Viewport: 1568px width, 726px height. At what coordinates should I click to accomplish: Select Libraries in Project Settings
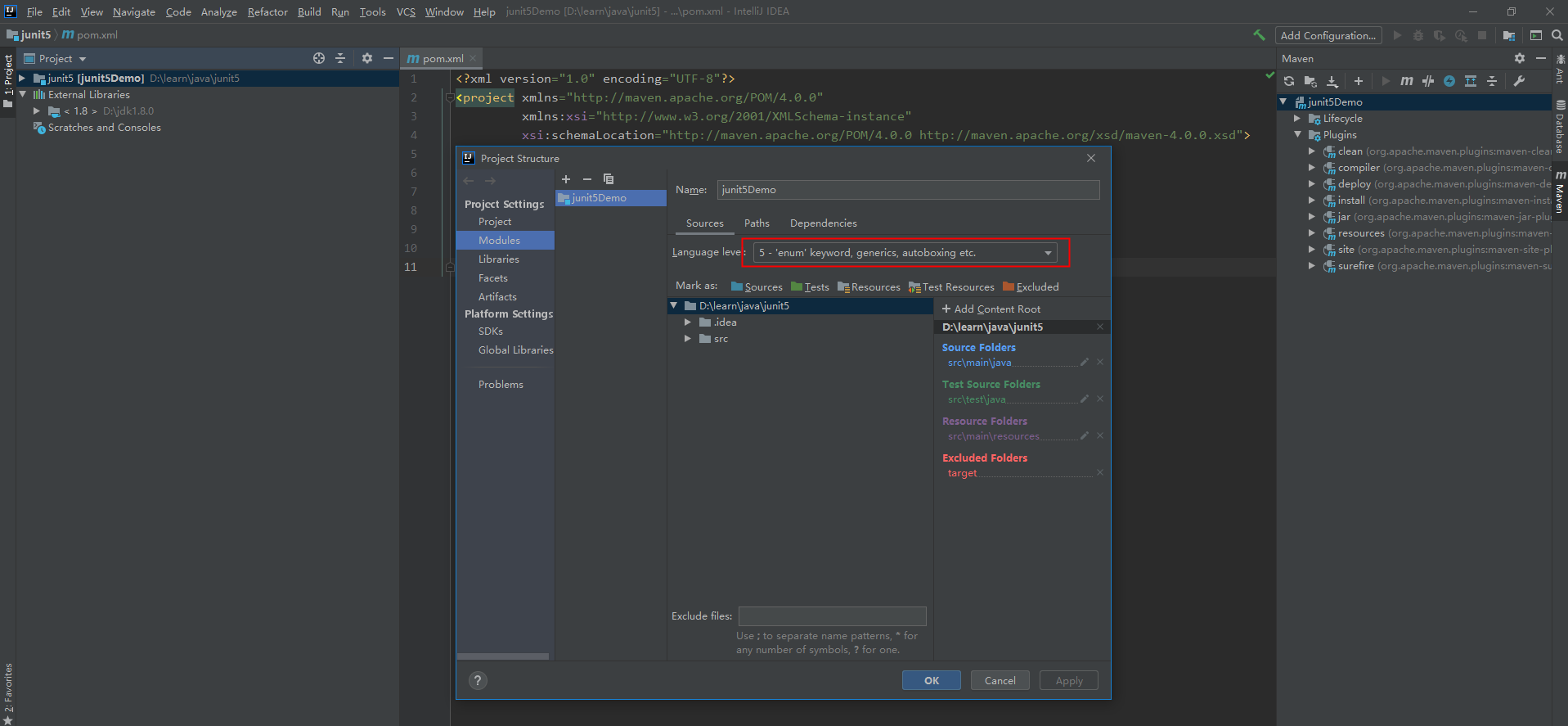click(499, 259)
